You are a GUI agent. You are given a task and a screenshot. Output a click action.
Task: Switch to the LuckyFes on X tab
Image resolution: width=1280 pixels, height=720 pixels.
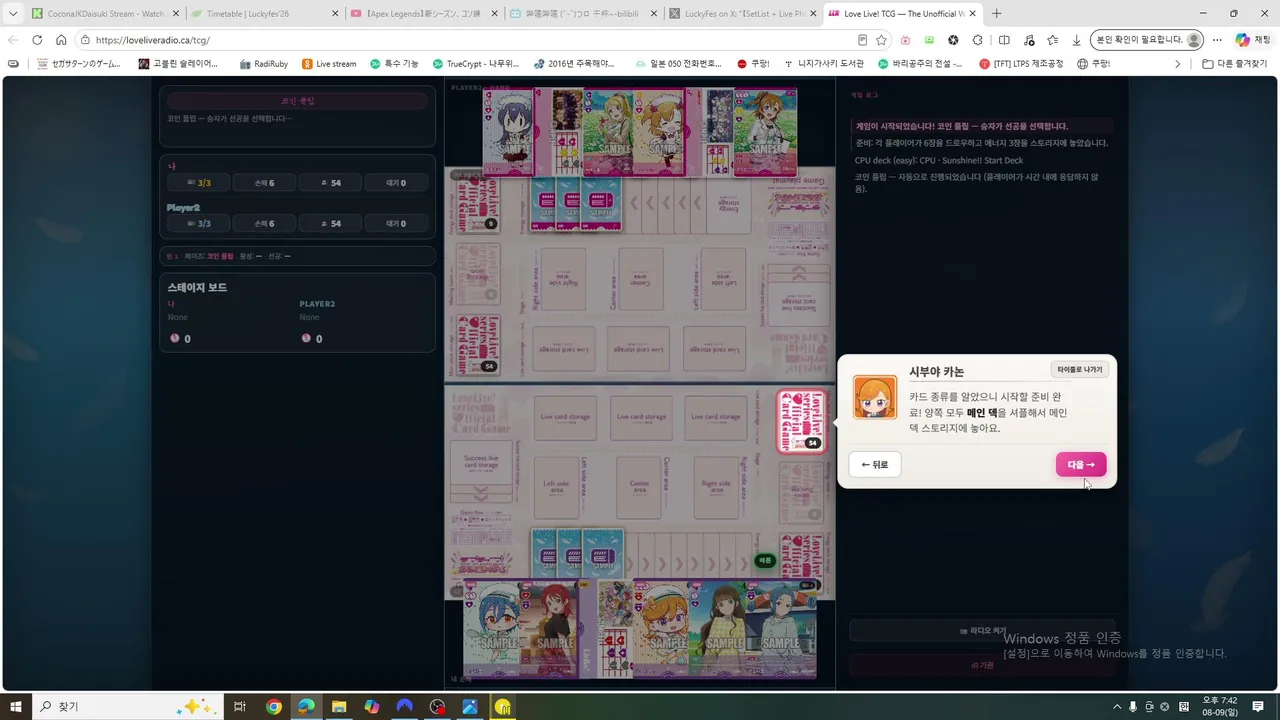coord(741,14)
